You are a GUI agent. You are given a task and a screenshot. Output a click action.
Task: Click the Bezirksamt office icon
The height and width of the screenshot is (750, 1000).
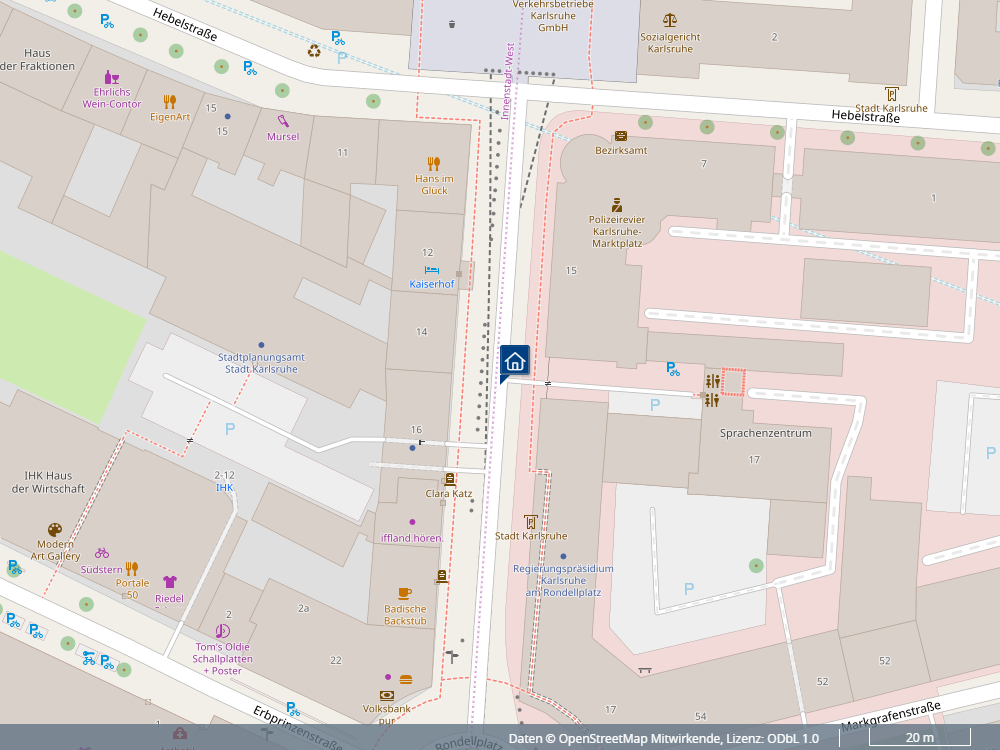tap(621, 136)
